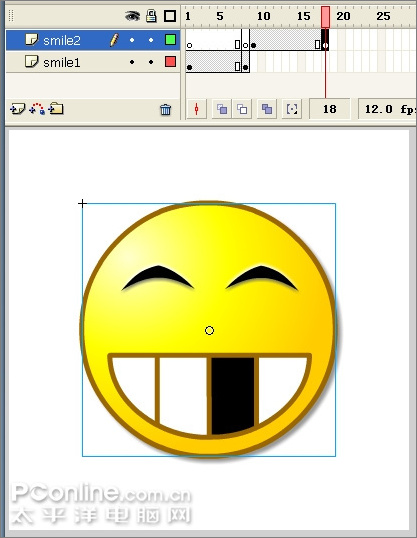Click Edit Multiple Frames button
The height and width of the screenshot is (538, 417).
point(267,109)
